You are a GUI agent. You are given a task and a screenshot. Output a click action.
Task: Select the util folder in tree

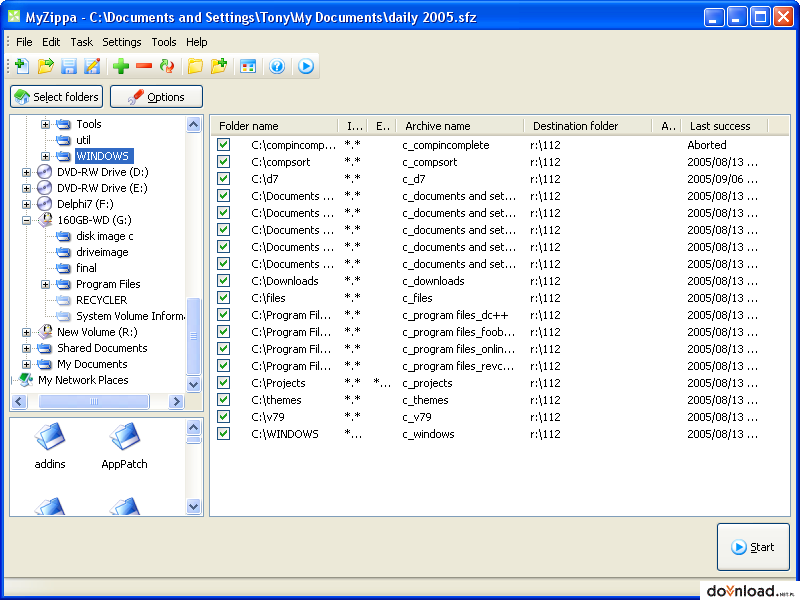(83, 140)
